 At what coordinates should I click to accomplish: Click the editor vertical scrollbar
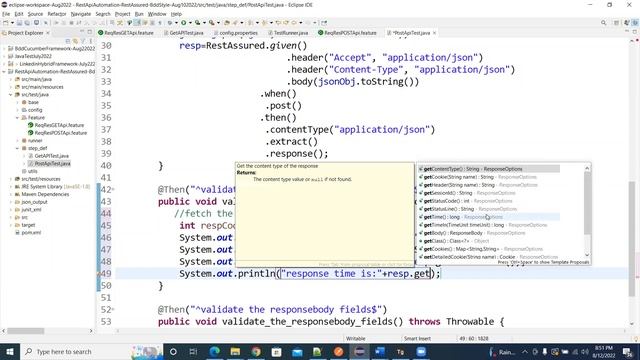click(x=632, y=239)
